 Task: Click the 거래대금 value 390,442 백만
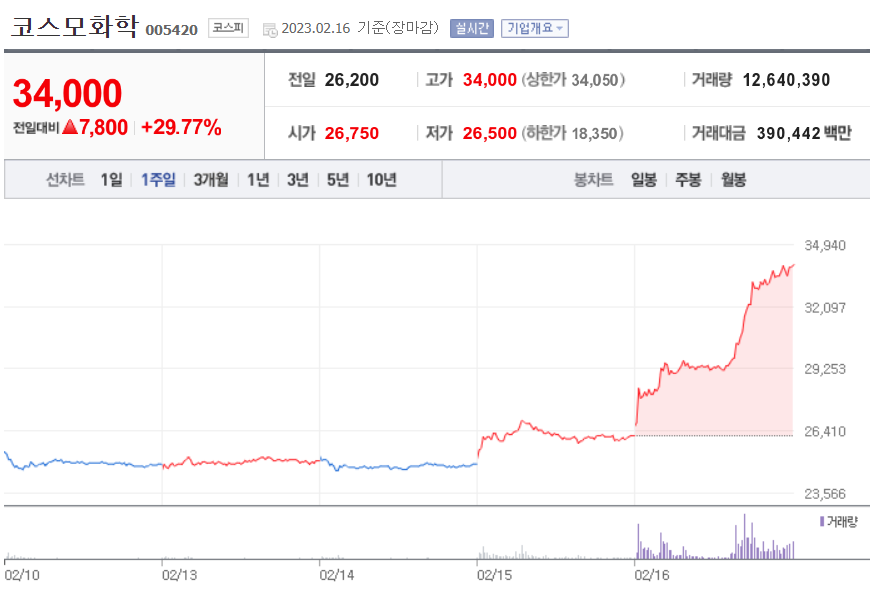pyautogui.click(x=804, y=133)
